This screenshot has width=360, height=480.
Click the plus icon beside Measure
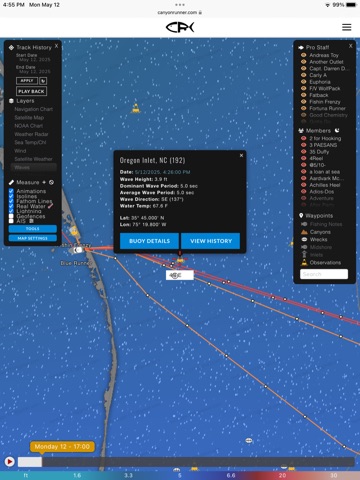click(x=44, y=182)
